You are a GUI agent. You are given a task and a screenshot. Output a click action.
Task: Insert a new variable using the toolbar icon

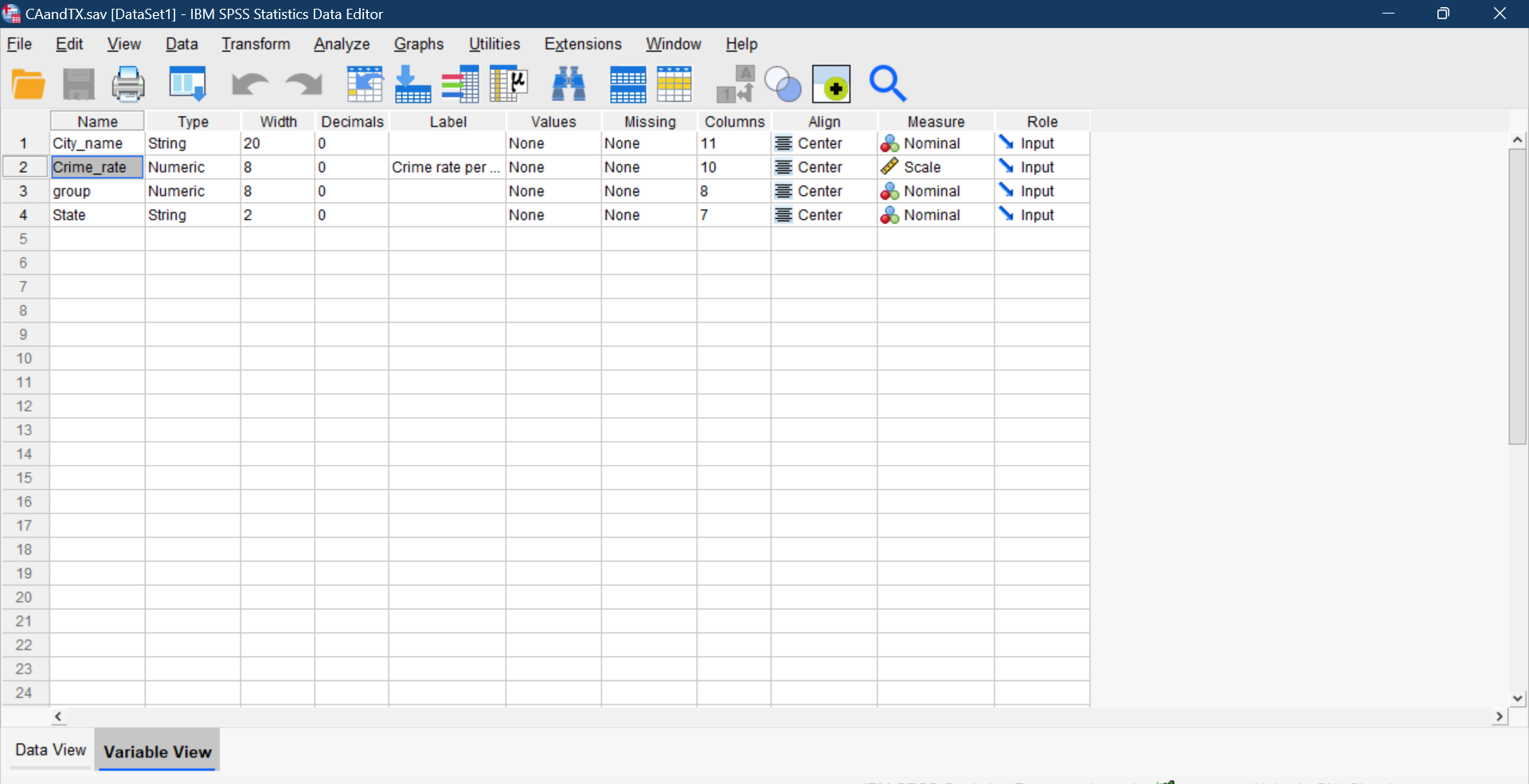click(x=675, y=84)
